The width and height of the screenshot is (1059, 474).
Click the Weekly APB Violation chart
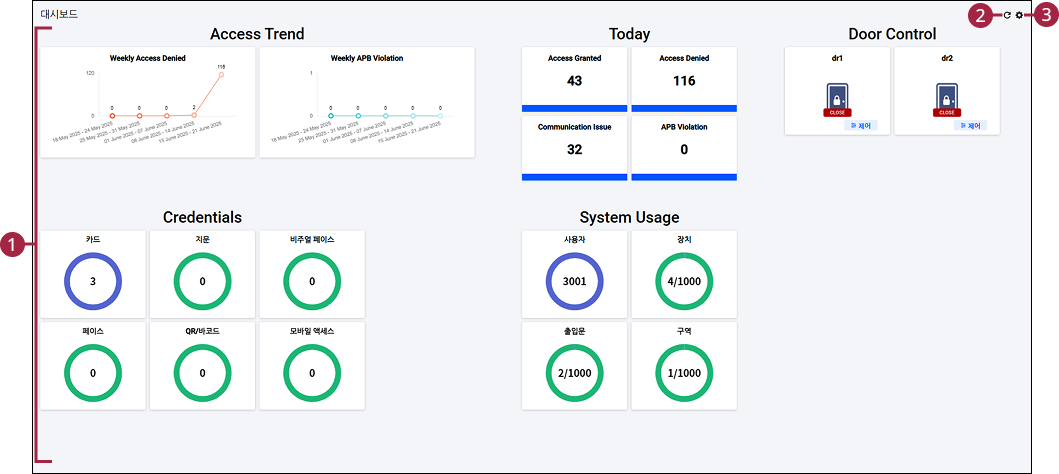(x=366, y=102)
